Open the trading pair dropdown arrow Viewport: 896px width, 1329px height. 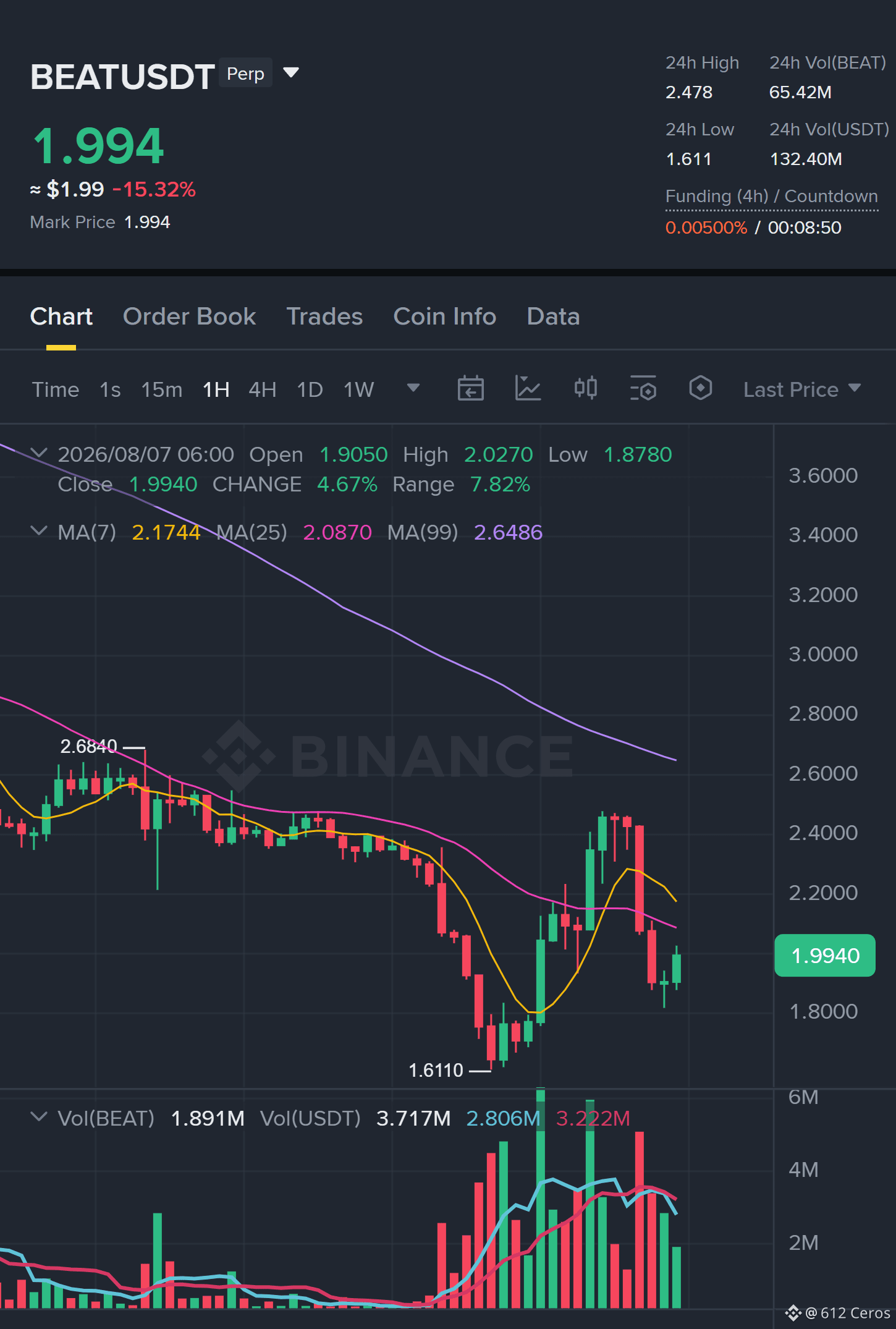tap(290, 73)
